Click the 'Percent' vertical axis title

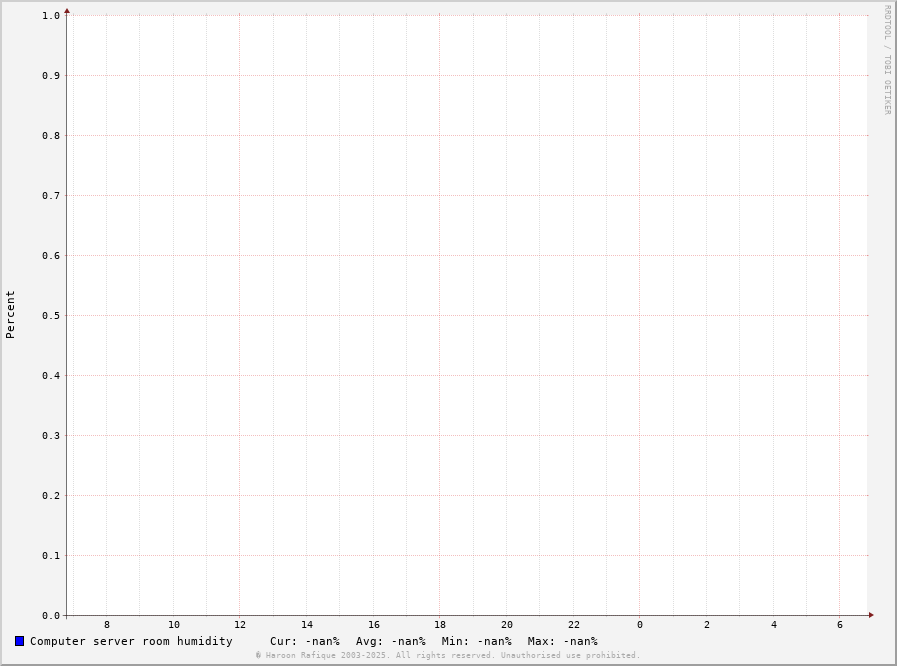click(x=11, y=314)
